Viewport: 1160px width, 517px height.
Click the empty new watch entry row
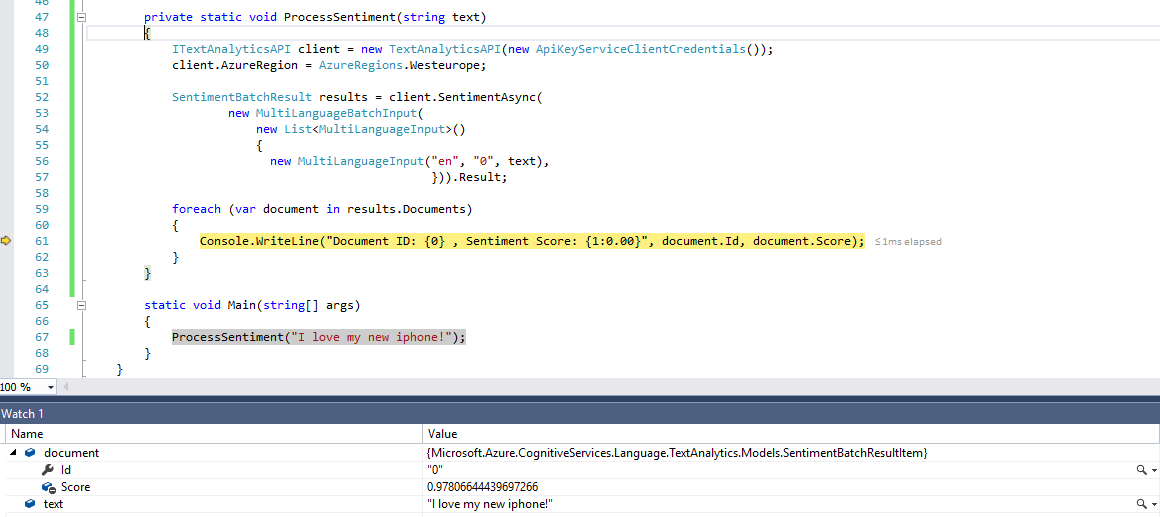click(x=580, y=515)
